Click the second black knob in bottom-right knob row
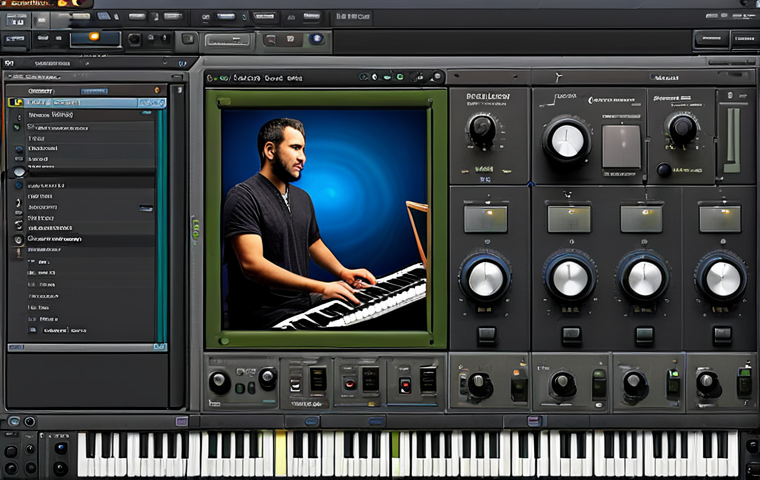The image size is (760, 480). [563, 384]
